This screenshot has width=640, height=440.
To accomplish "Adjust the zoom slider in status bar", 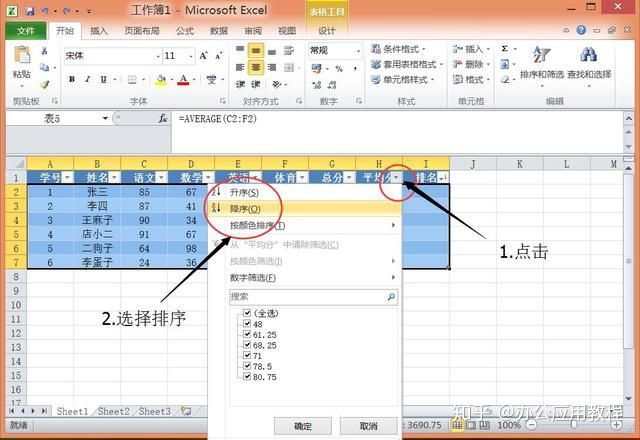I will (x=574, y=425).
